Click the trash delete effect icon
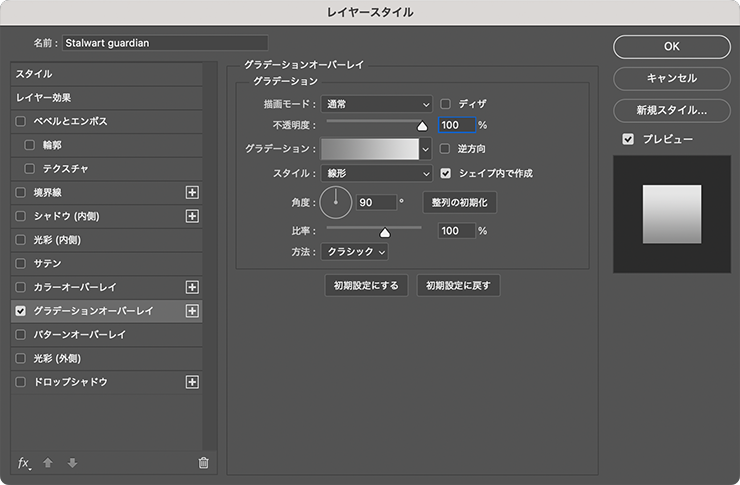The width and height of the screenshot is (740, 485). pyautogui.click(x=204, y=463)
